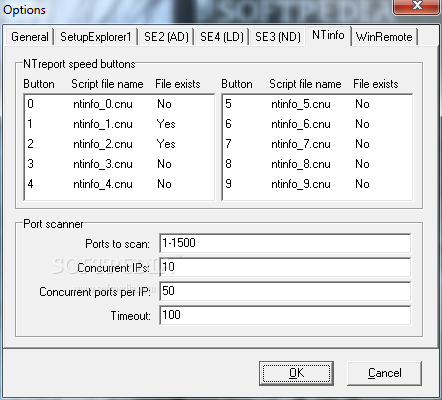The image size is (442, 400).
Task: Select row ntinfo_7.cnu
Action: point(317,144)
